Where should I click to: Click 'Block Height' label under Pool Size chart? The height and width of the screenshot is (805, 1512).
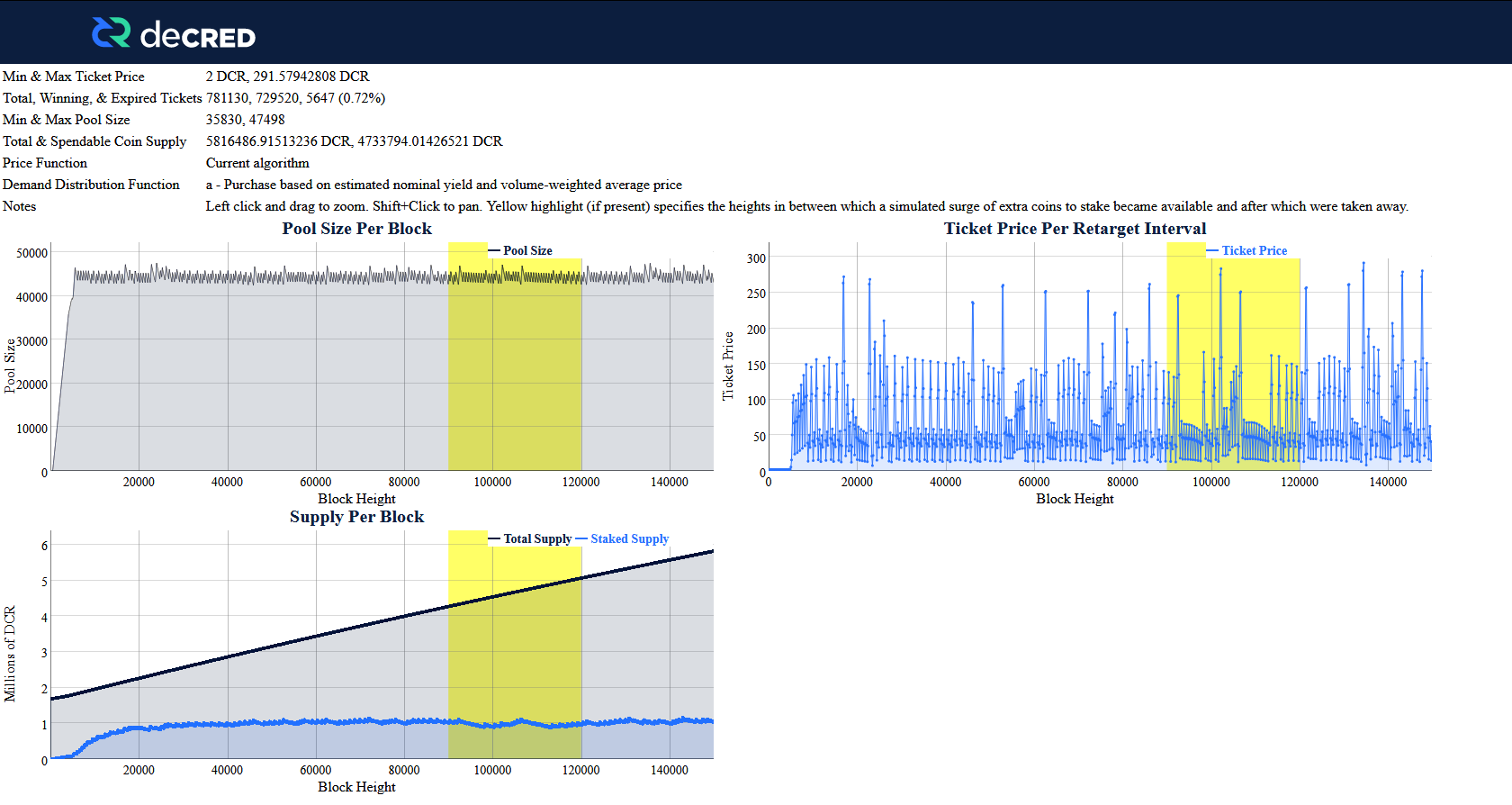357,499
